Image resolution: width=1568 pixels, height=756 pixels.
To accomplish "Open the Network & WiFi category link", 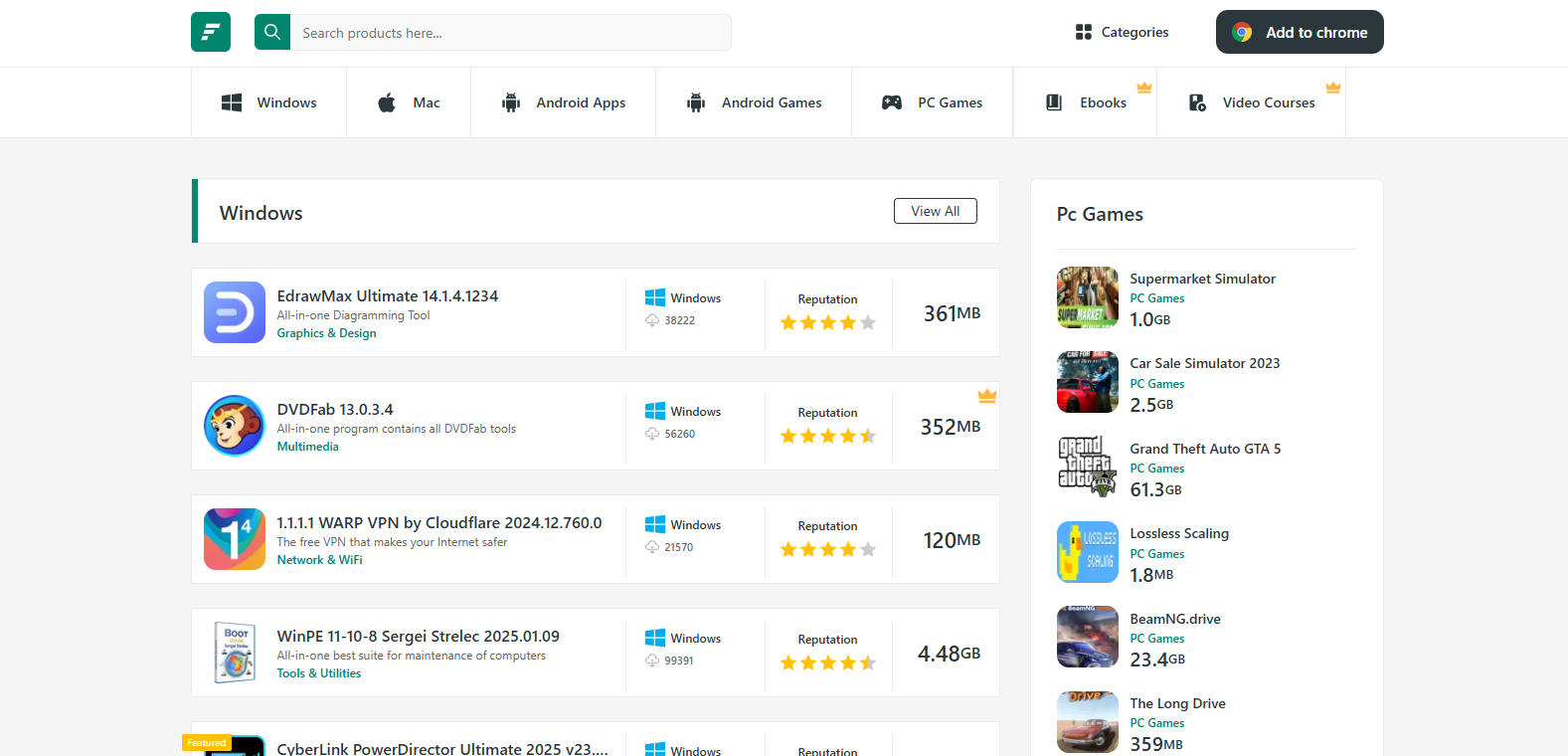I will pos(319,560).
